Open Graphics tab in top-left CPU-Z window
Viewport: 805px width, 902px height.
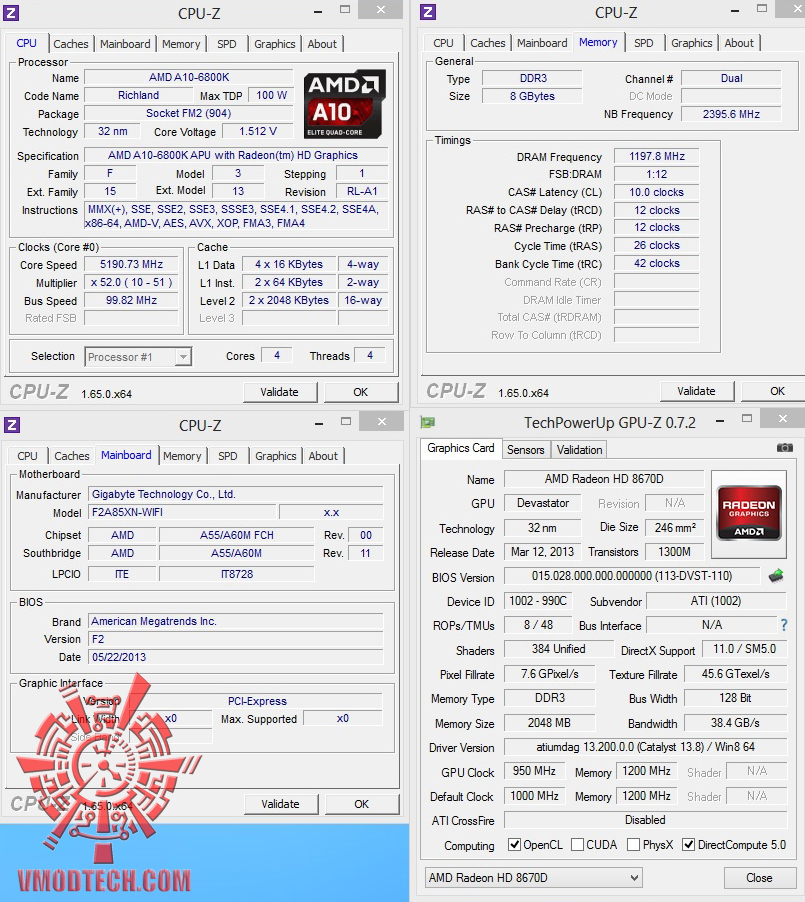pos(274,44)
